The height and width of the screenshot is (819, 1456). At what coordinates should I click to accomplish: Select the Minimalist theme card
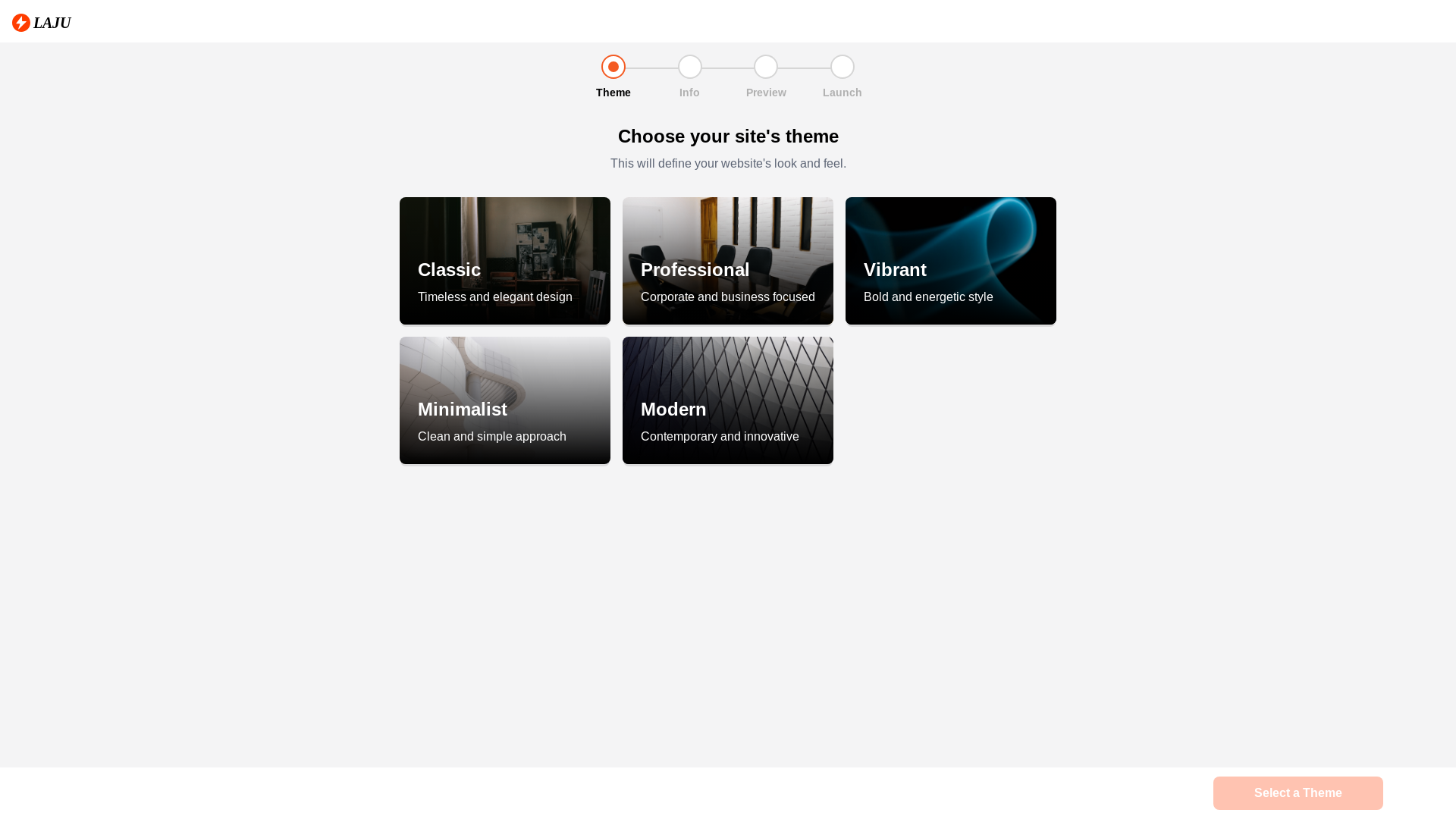point(505,400)
